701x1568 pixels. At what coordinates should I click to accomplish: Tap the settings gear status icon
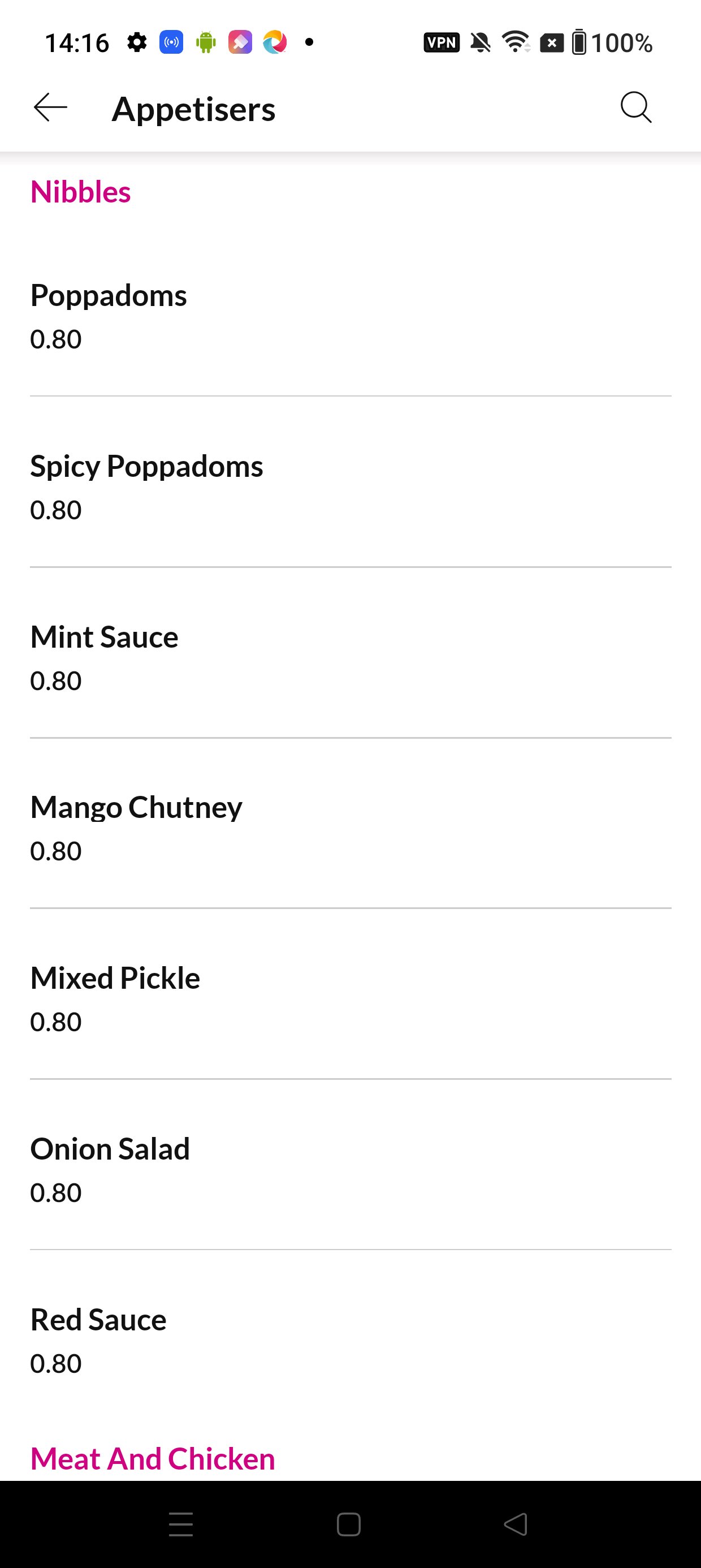(x=137, y=42)
